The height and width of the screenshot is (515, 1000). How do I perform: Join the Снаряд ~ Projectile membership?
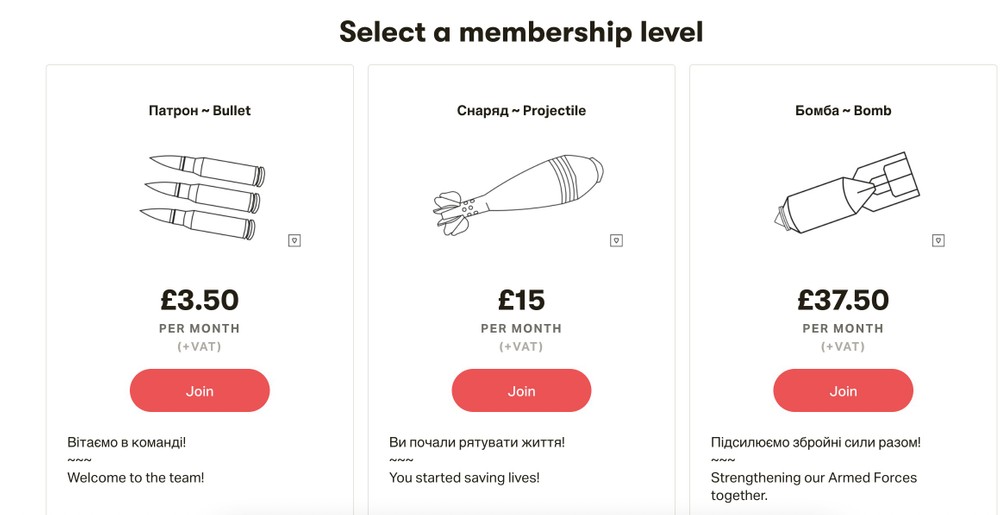click(521, 391)
